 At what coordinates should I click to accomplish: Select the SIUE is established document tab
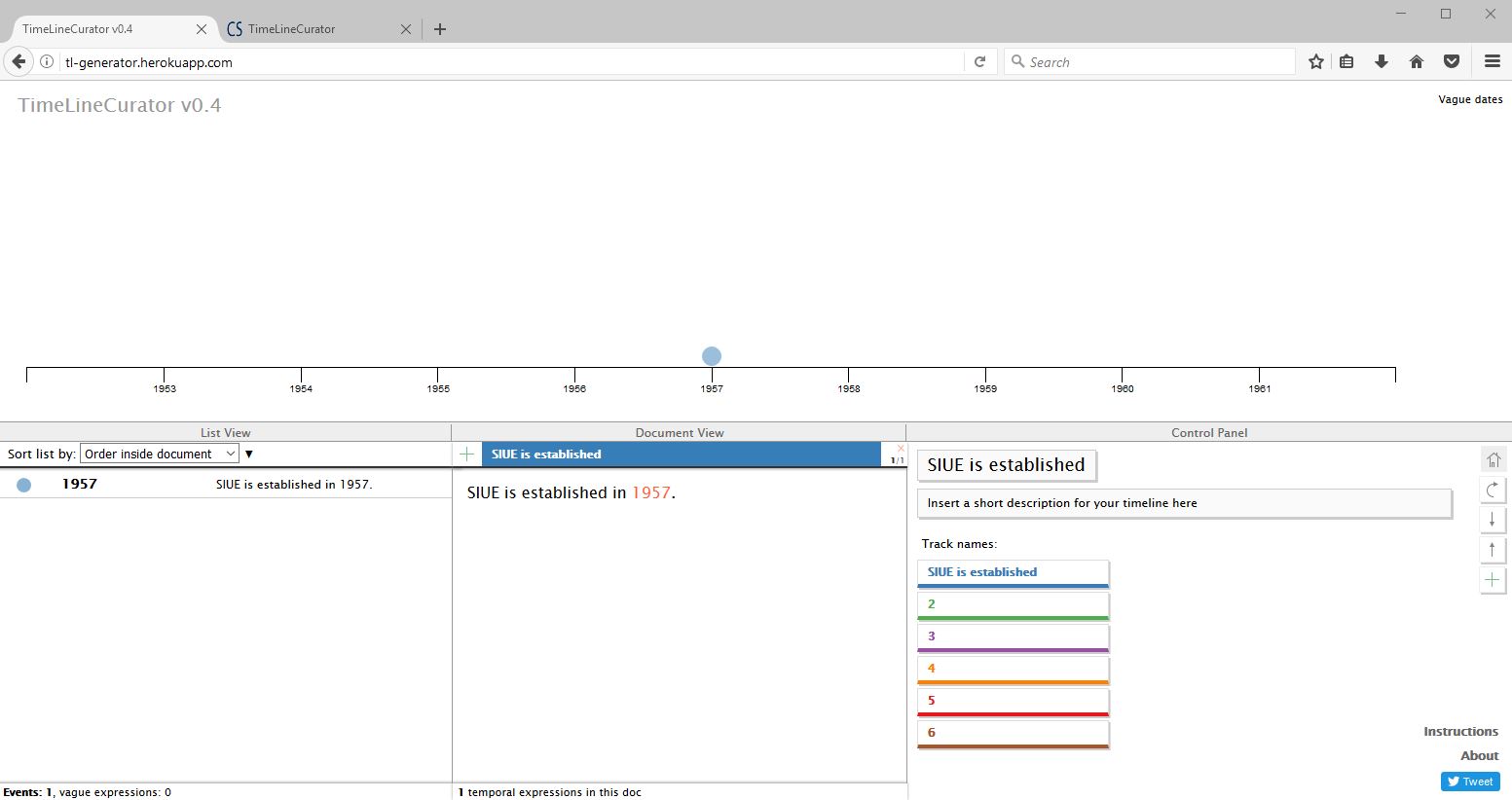pyautogui.click(x=680, y=455)
